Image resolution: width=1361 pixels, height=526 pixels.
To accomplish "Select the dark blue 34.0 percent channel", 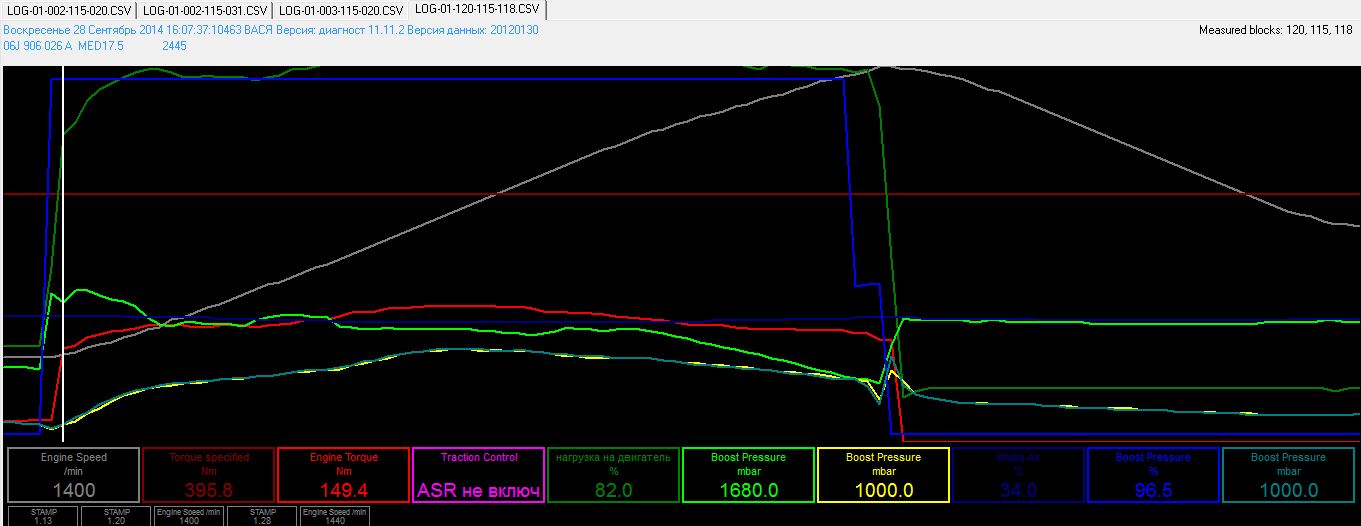I will pyautogui.click(x=1018, y=474).
